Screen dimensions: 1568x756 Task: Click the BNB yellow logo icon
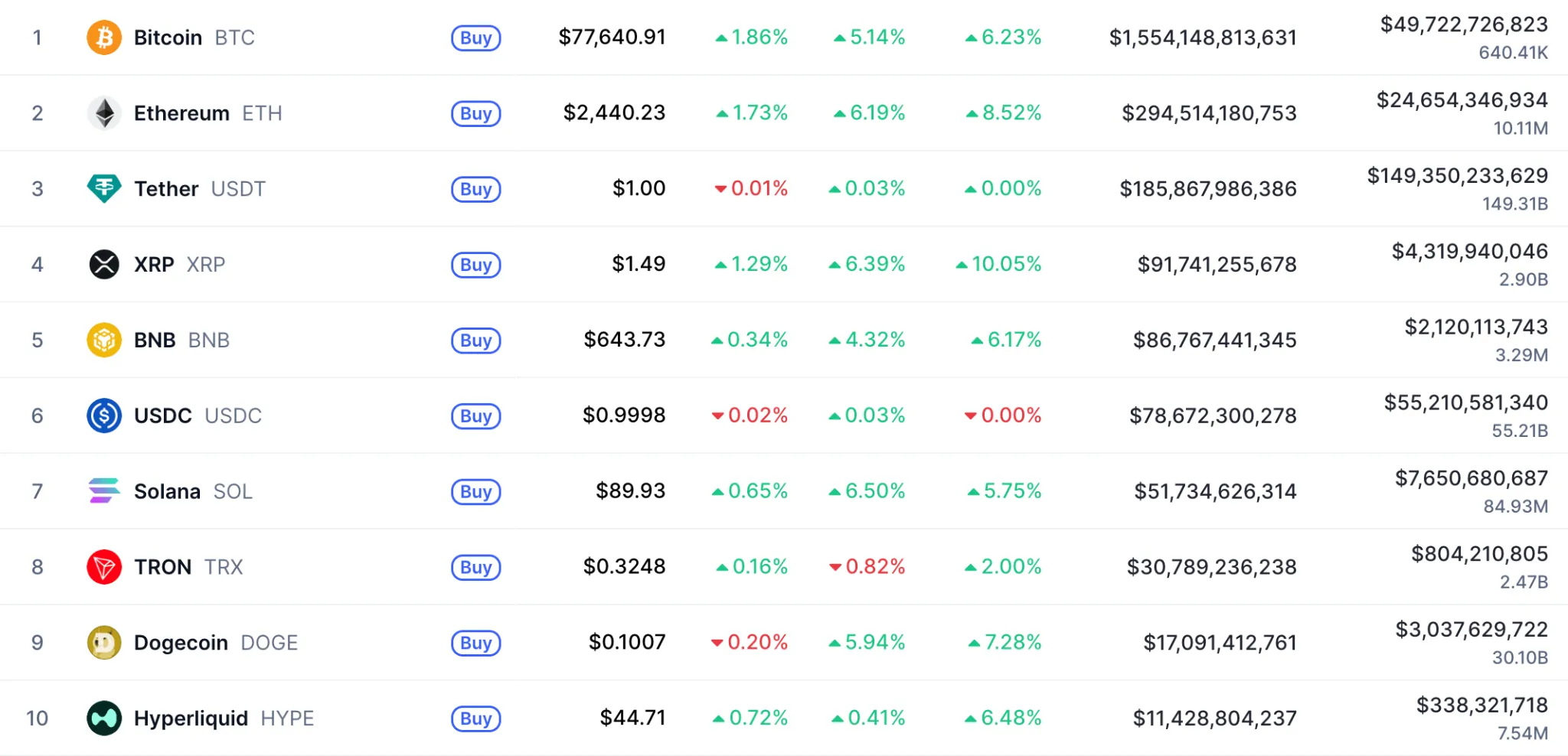click(x=104, y=340)
